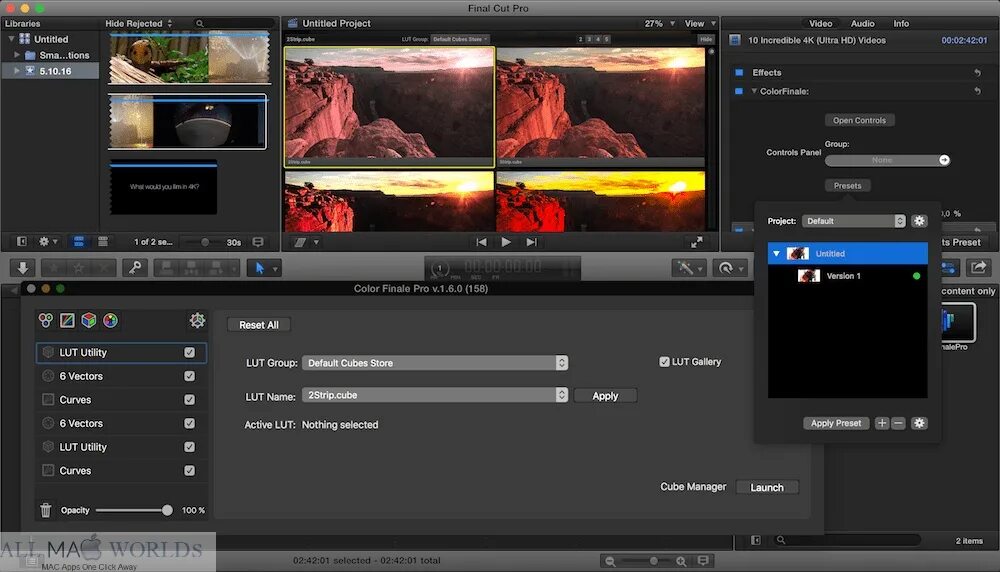Image resolution: width=1000 pixels, height=572 pixels.
Task: Reset the ColorFinale effect arrow
Action: [977, 91]
